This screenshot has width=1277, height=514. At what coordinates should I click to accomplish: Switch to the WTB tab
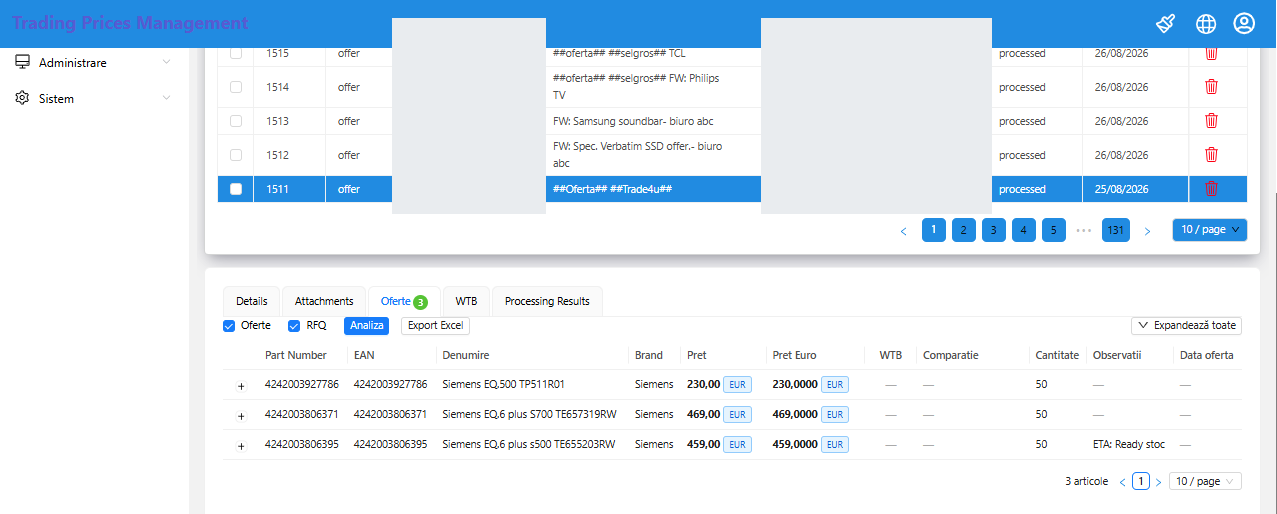click(466, 301)
